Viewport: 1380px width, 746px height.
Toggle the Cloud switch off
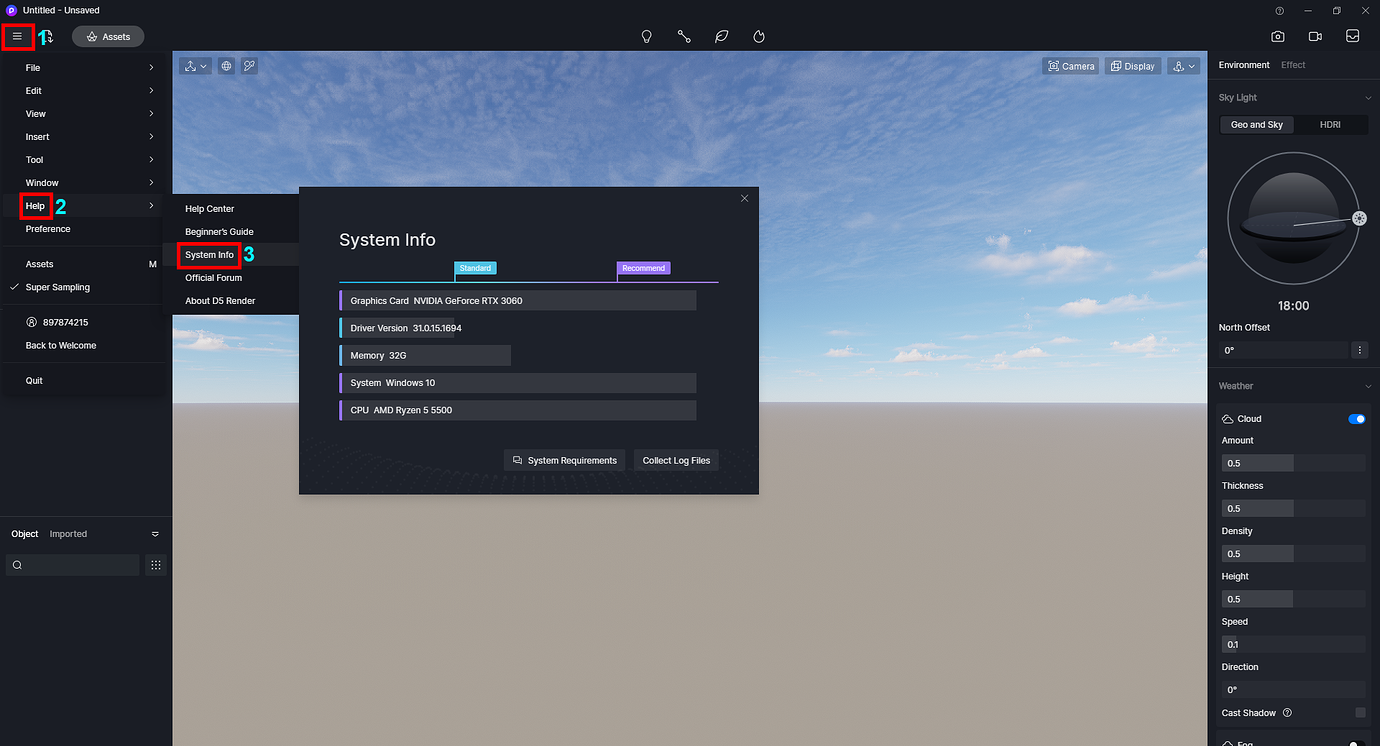(x=1356, y=418)
